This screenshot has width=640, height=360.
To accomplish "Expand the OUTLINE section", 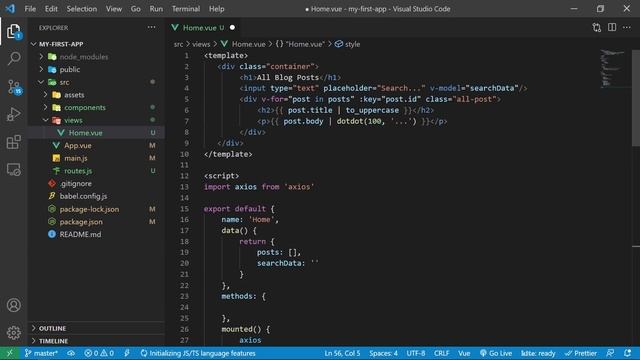I will pyautogui.click(x=96, y=328).
